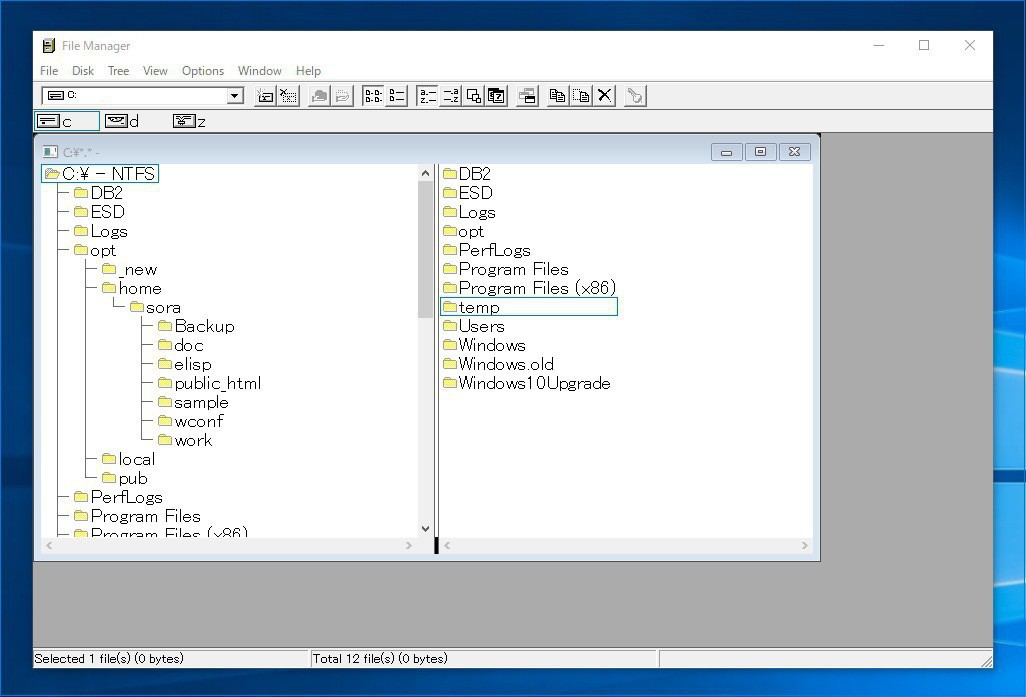Toggle sort by name in the toolbar

tap(427, 96)
